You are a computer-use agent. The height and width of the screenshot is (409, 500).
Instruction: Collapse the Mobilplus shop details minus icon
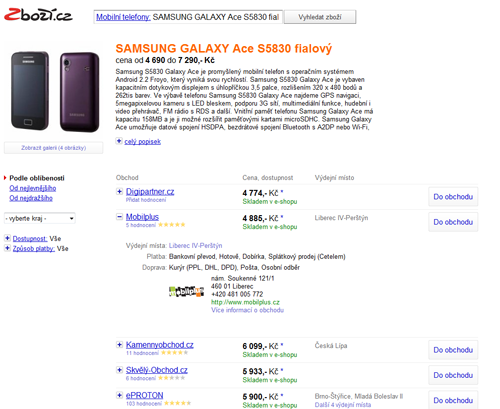point(119,217)
